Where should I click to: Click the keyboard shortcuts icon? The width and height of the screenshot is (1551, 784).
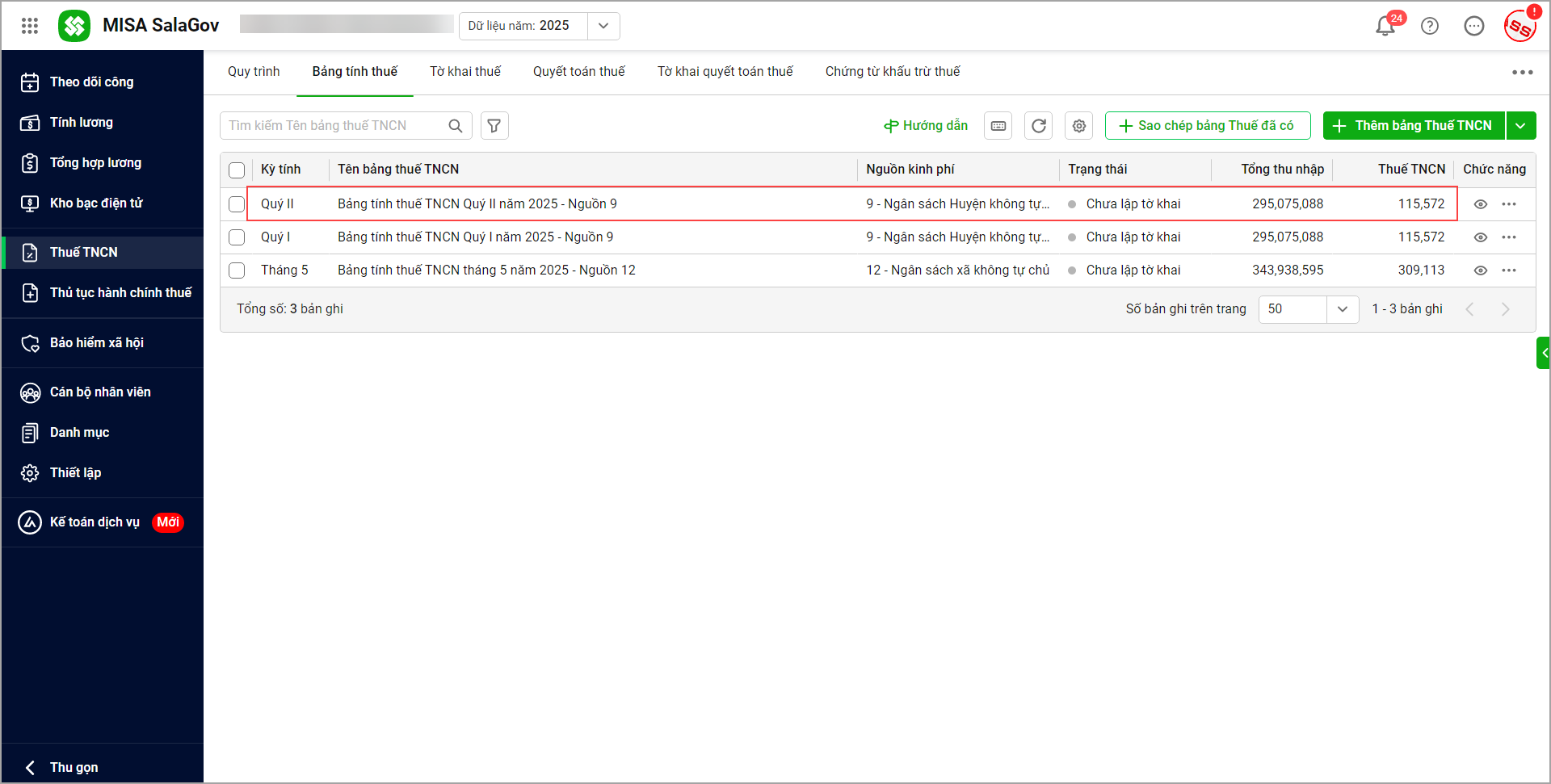998,126
